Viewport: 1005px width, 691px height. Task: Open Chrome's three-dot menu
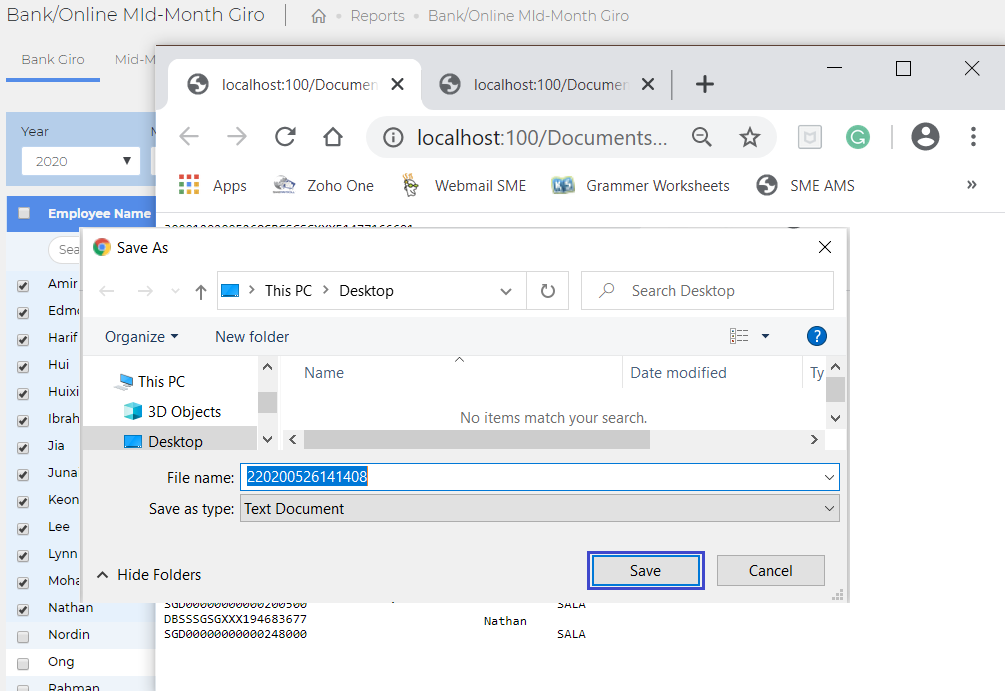coord(973,137)
